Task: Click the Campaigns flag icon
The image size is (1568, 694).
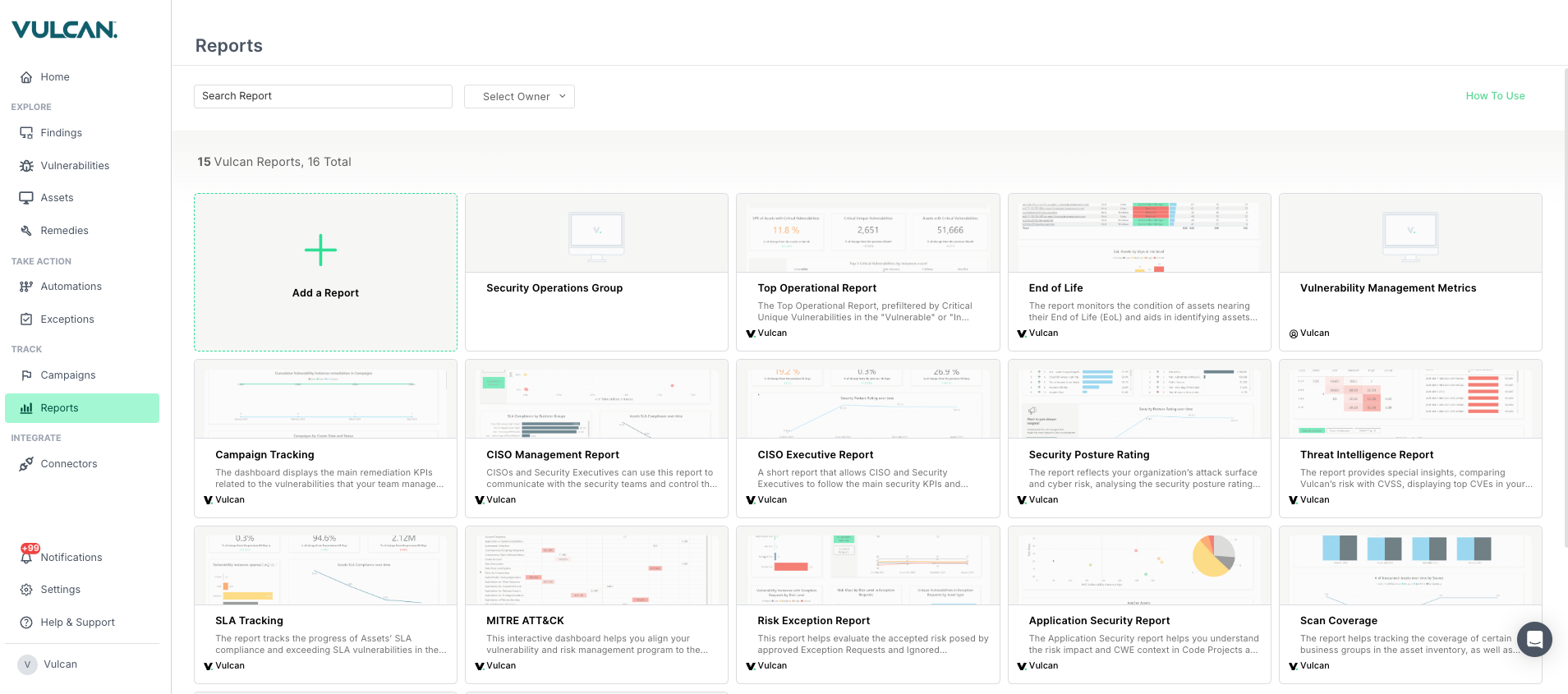Action: pyautogui.click(x=26, y=375)
